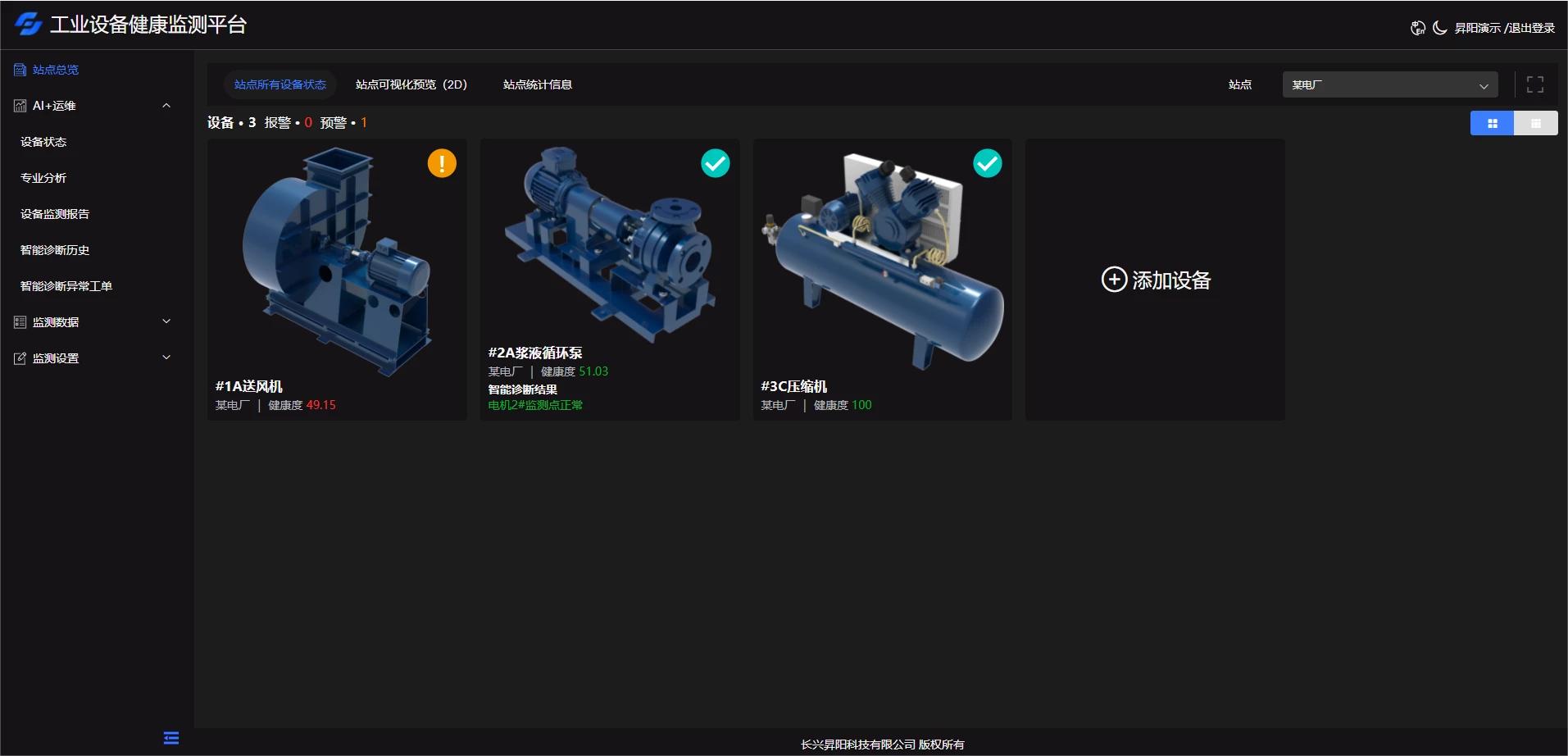Click the plus icon to add a device

(1113, 280)
